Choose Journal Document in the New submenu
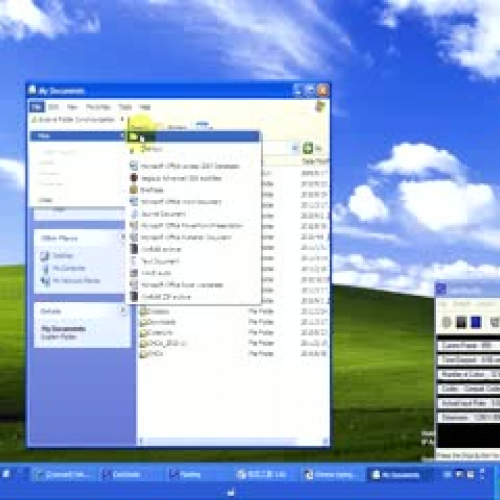Image resolution: width=500 pixels, height=500 pixels. click(x=193, y=214)
